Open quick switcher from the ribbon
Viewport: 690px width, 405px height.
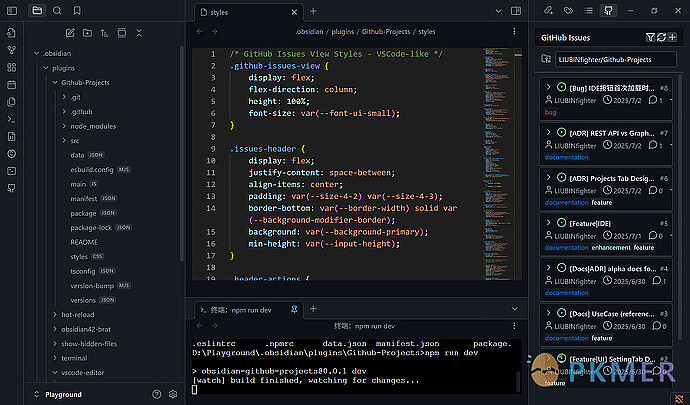tap(12, 33)
